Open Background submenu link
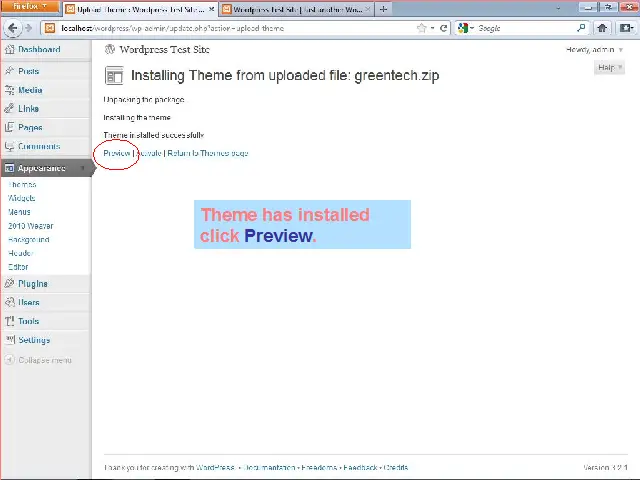Viewport: 640px width, 480px height. click(x=29, y=239)
